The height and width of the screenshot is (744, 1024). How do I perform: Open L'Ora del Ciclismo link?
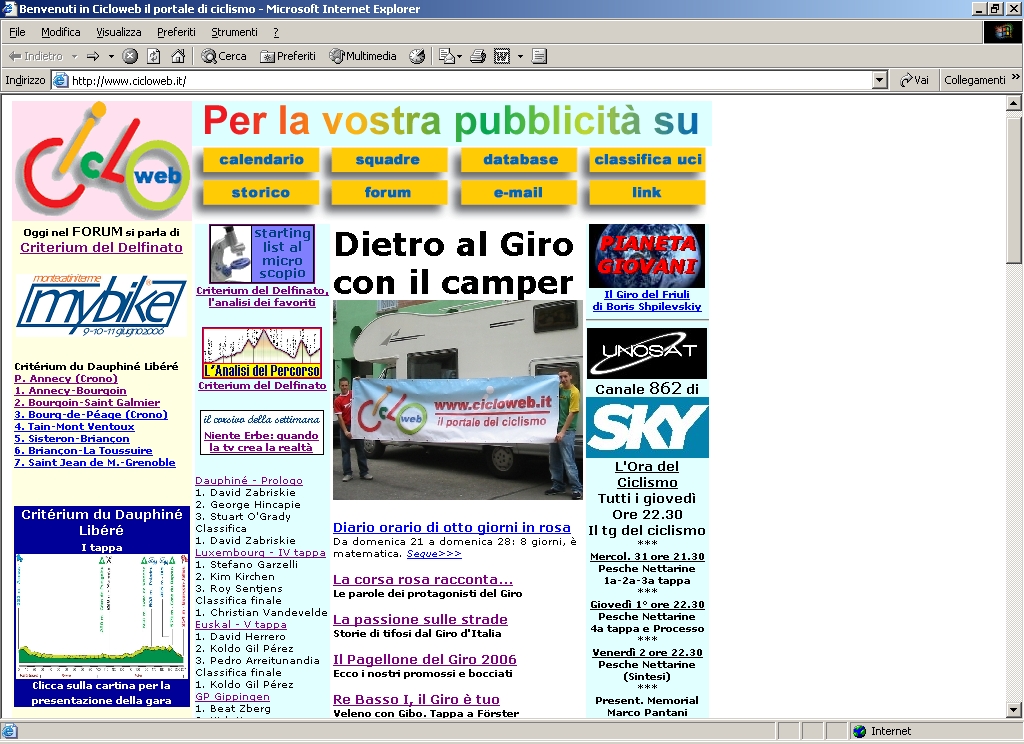coord(647,474)
